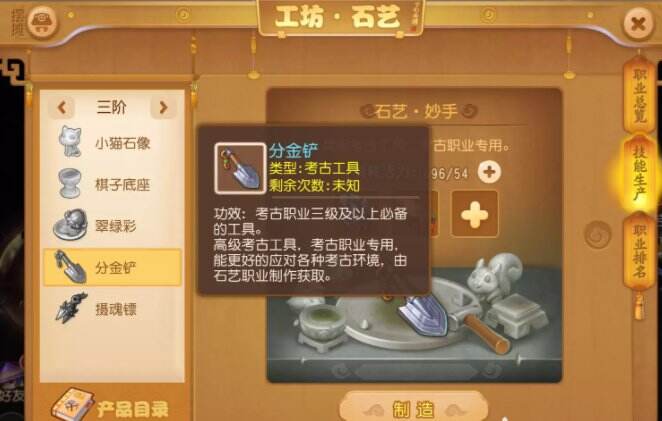Go to next tier with right arrow
Image resolution: width=662 pixels, height=421 pixels.
tap(163, 108)
